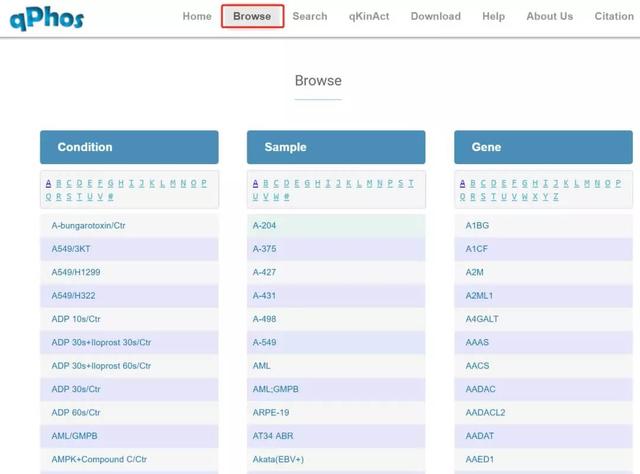Viewport: 640px width, 474px height.
Task: Select the A1BG gene
Action: click(477, 226)
